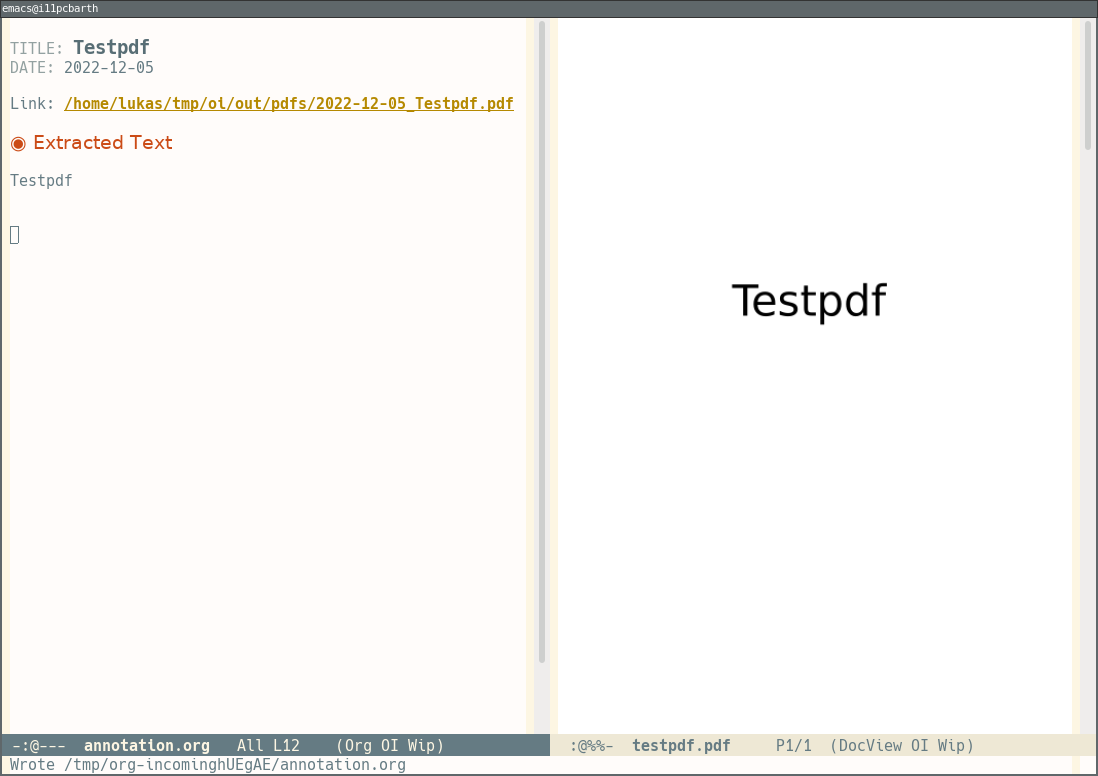Click the TITLE: keyword

pyautogui.click(x=36, y=48)
